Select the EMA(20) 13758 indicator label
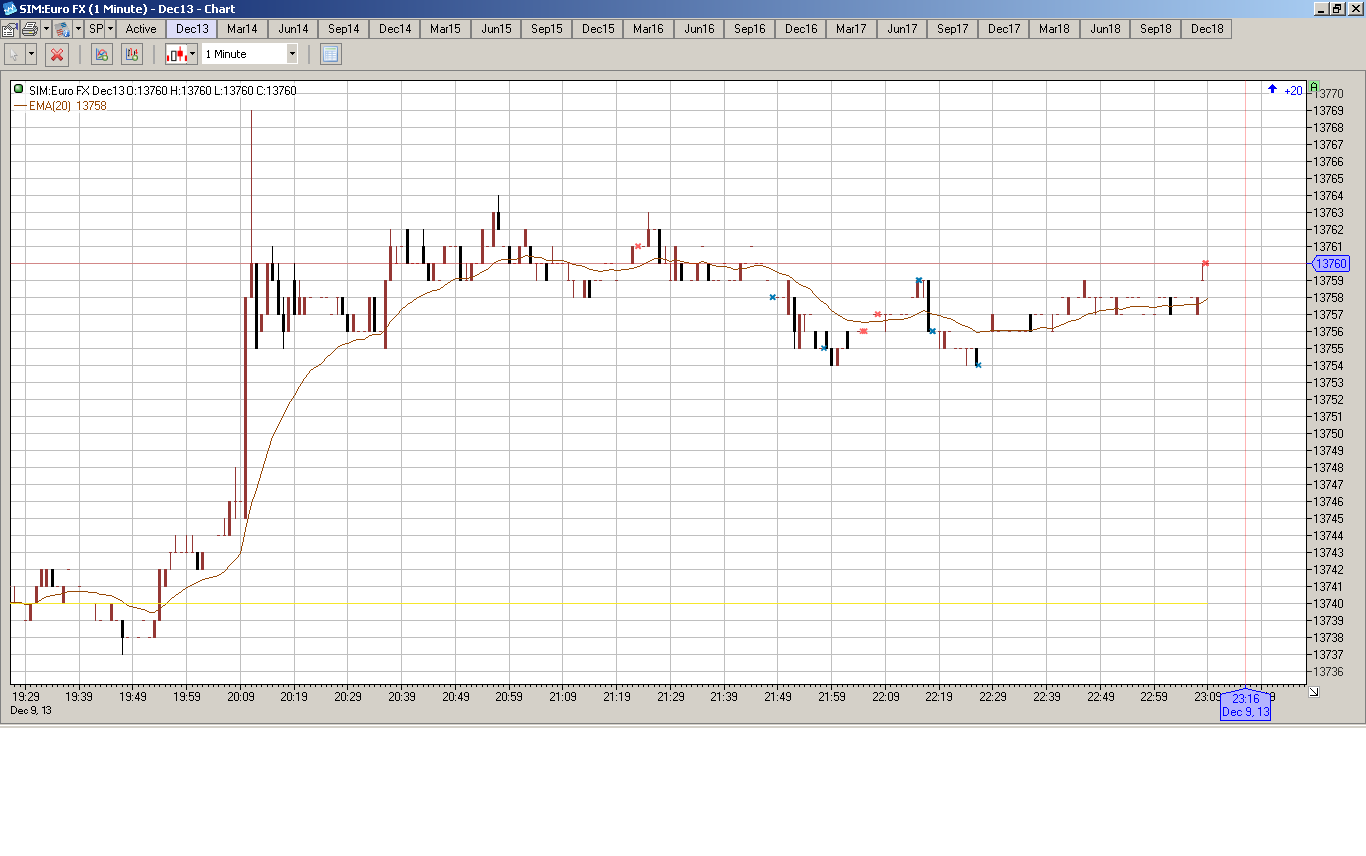This screenshot has width=1366, height=856. (67, 105)
